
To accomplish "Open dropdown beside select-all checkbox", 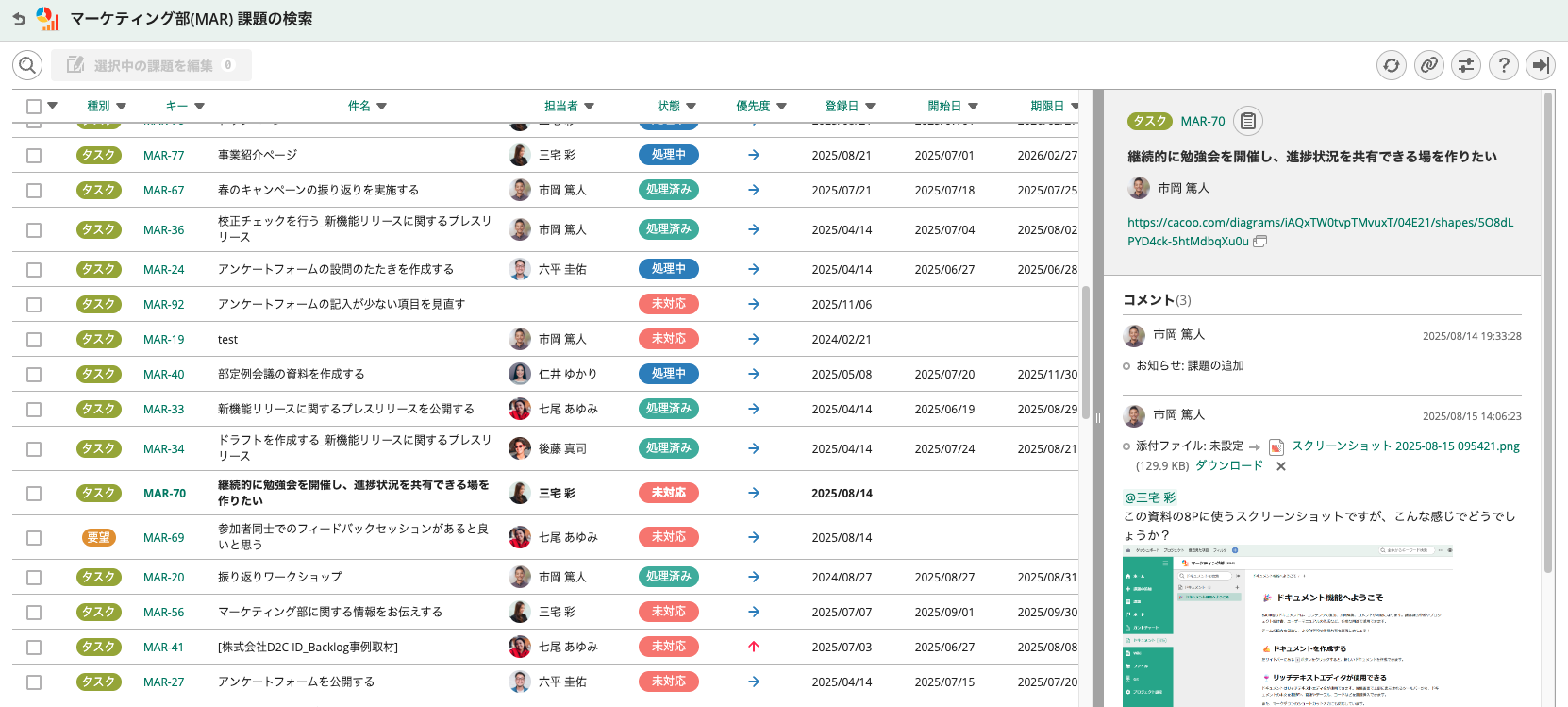I will 53,106.
